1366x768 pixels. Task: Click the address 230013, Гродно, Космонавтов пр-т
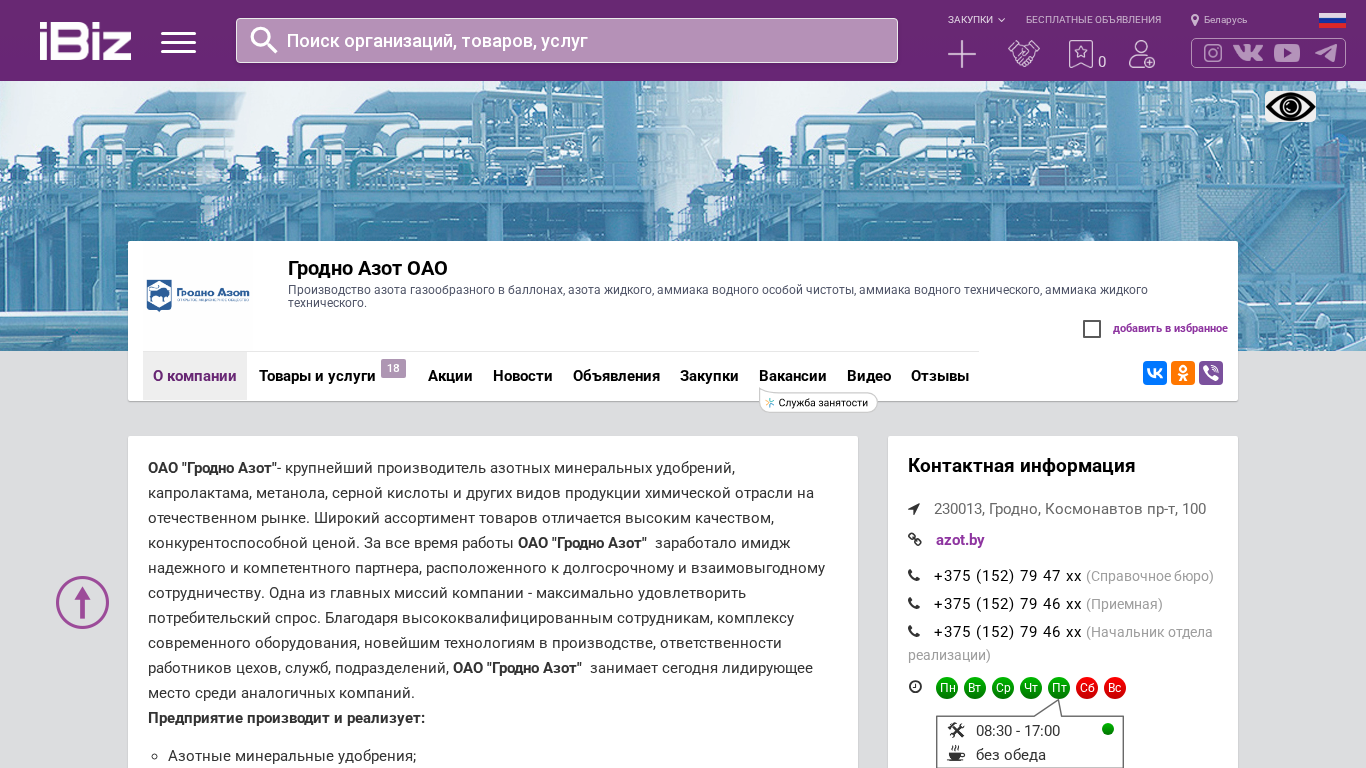pos(1070,509)
